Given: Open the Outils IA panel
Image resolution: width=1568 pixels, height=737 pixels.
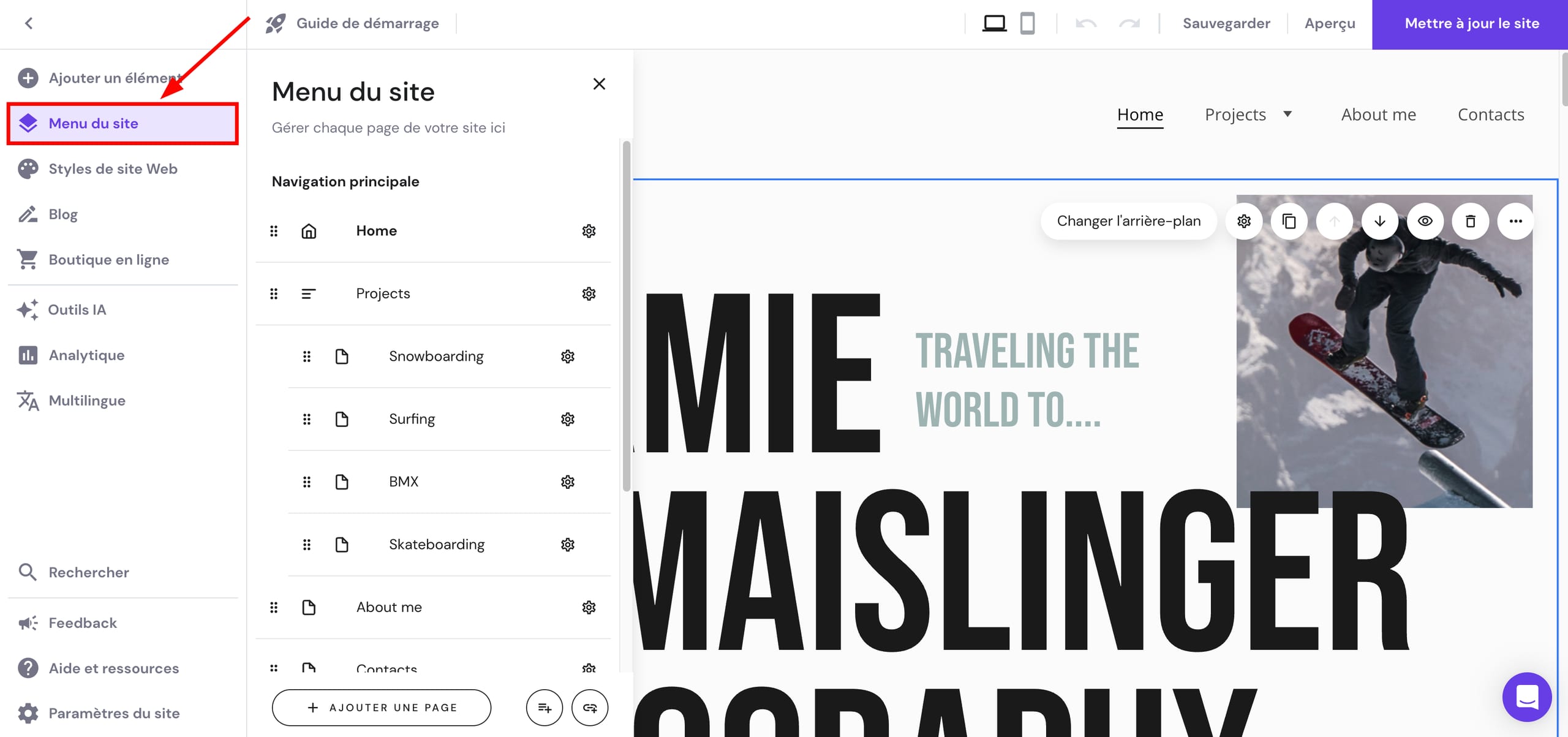Looking at the screenshot, I should pos(28,310).
